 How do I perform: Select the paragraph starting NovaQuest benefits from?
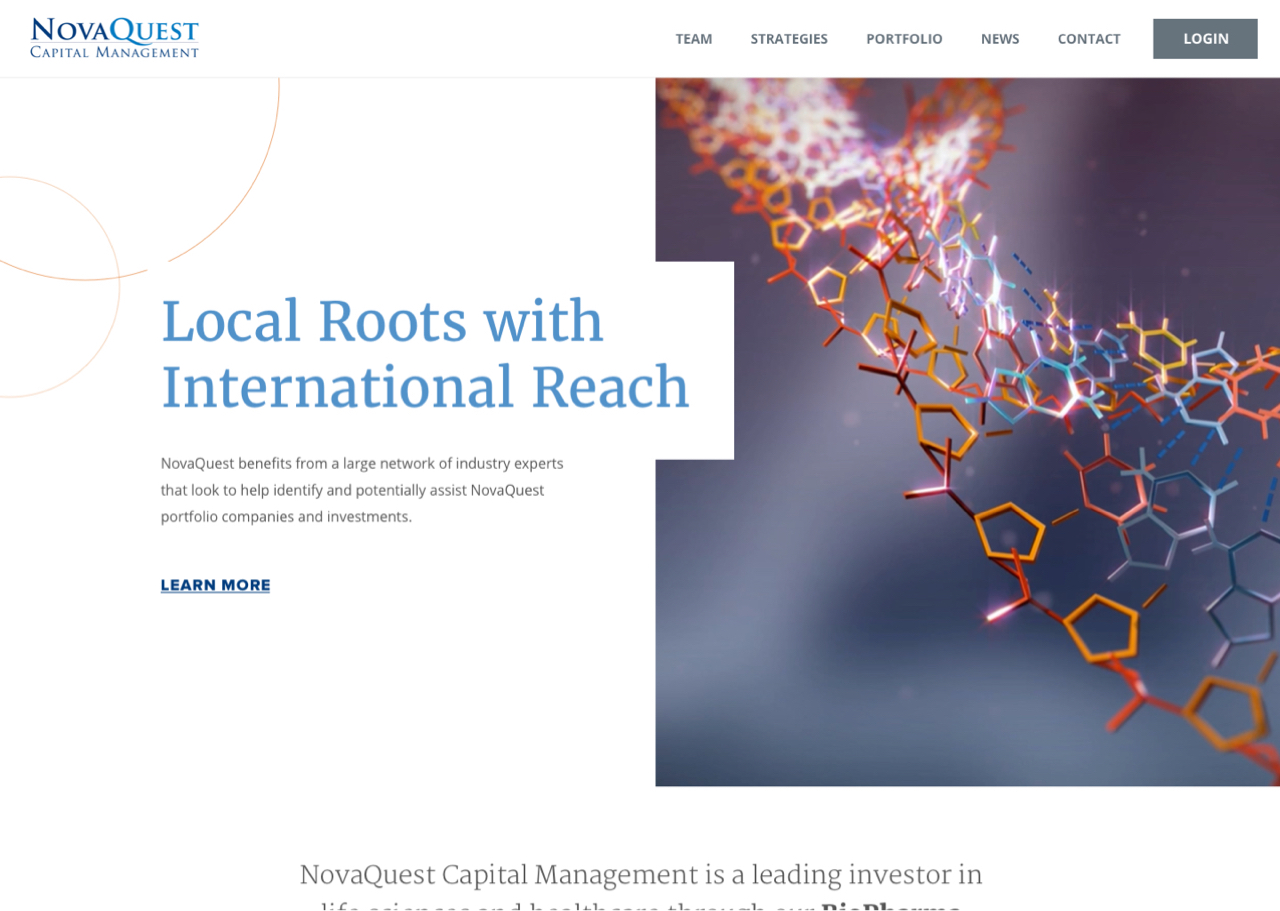362,490
